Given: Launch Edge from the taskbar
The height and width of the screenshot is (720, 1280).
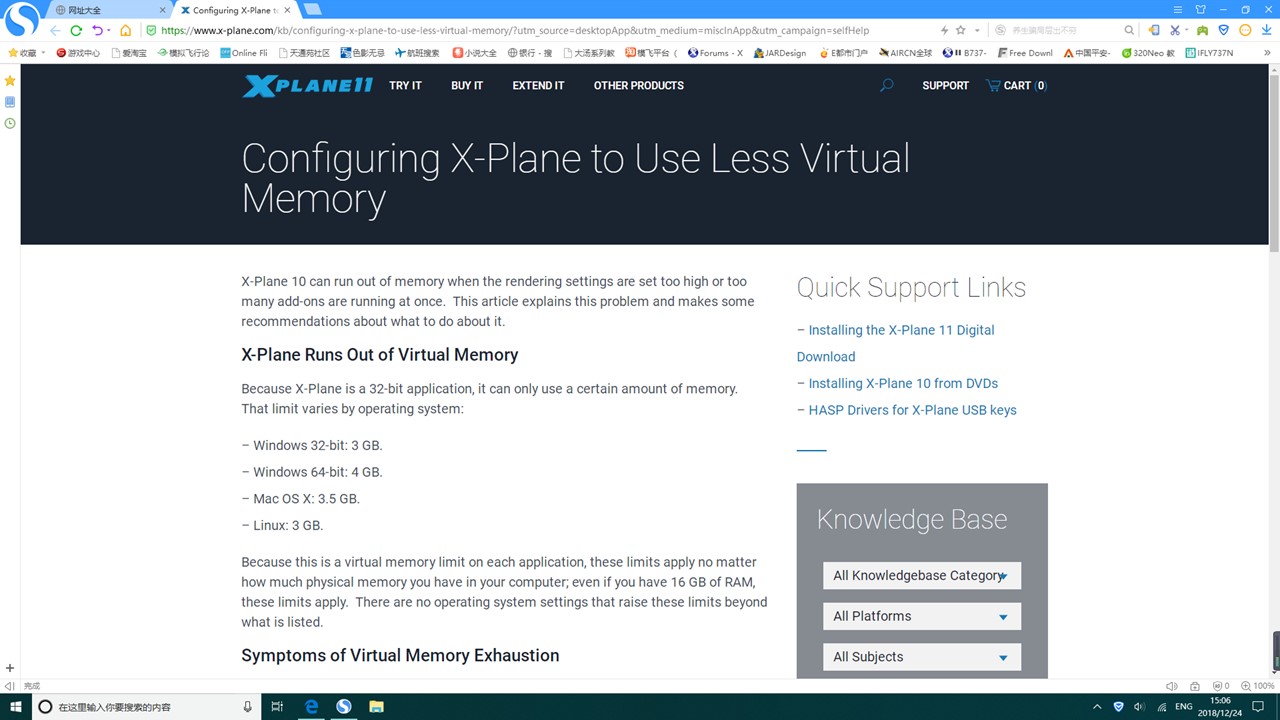Looking at the screenshot, I should coord(311,707).
